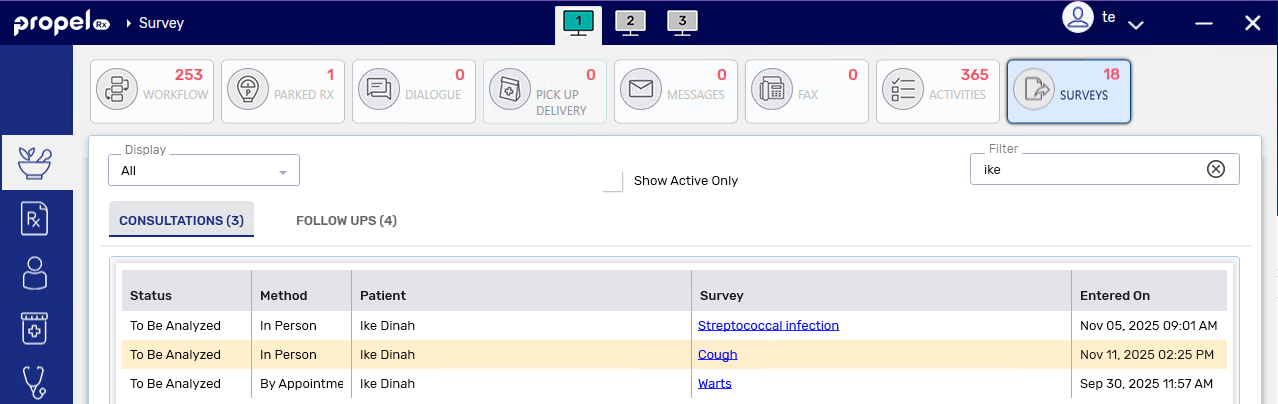Open the Fax tile
The height and width of the screenshot is (404, 1278).
click(x=807, y=91)
